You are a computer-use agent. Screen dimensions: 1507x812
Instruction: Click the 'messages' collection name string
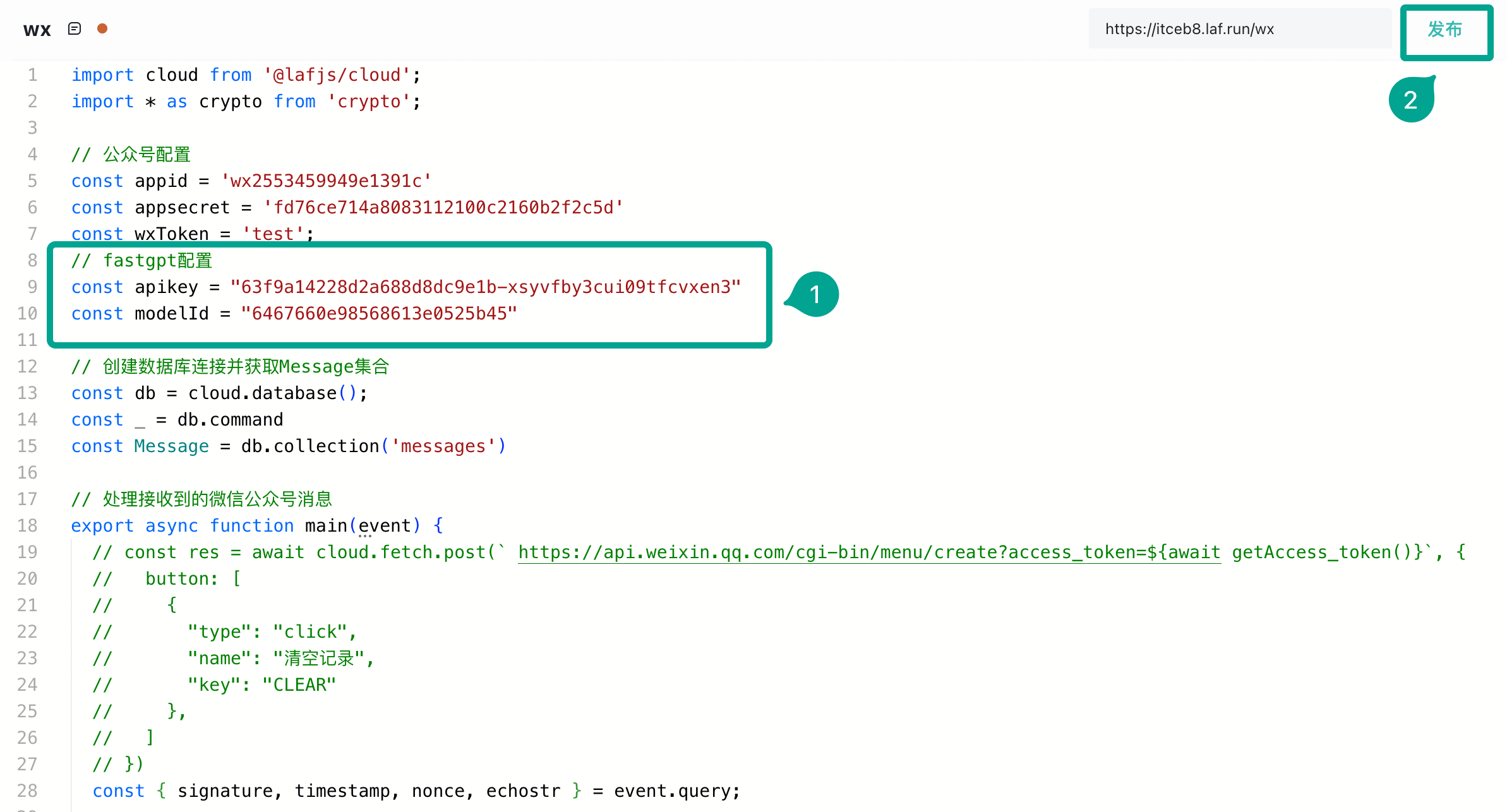tap(443, 446)
